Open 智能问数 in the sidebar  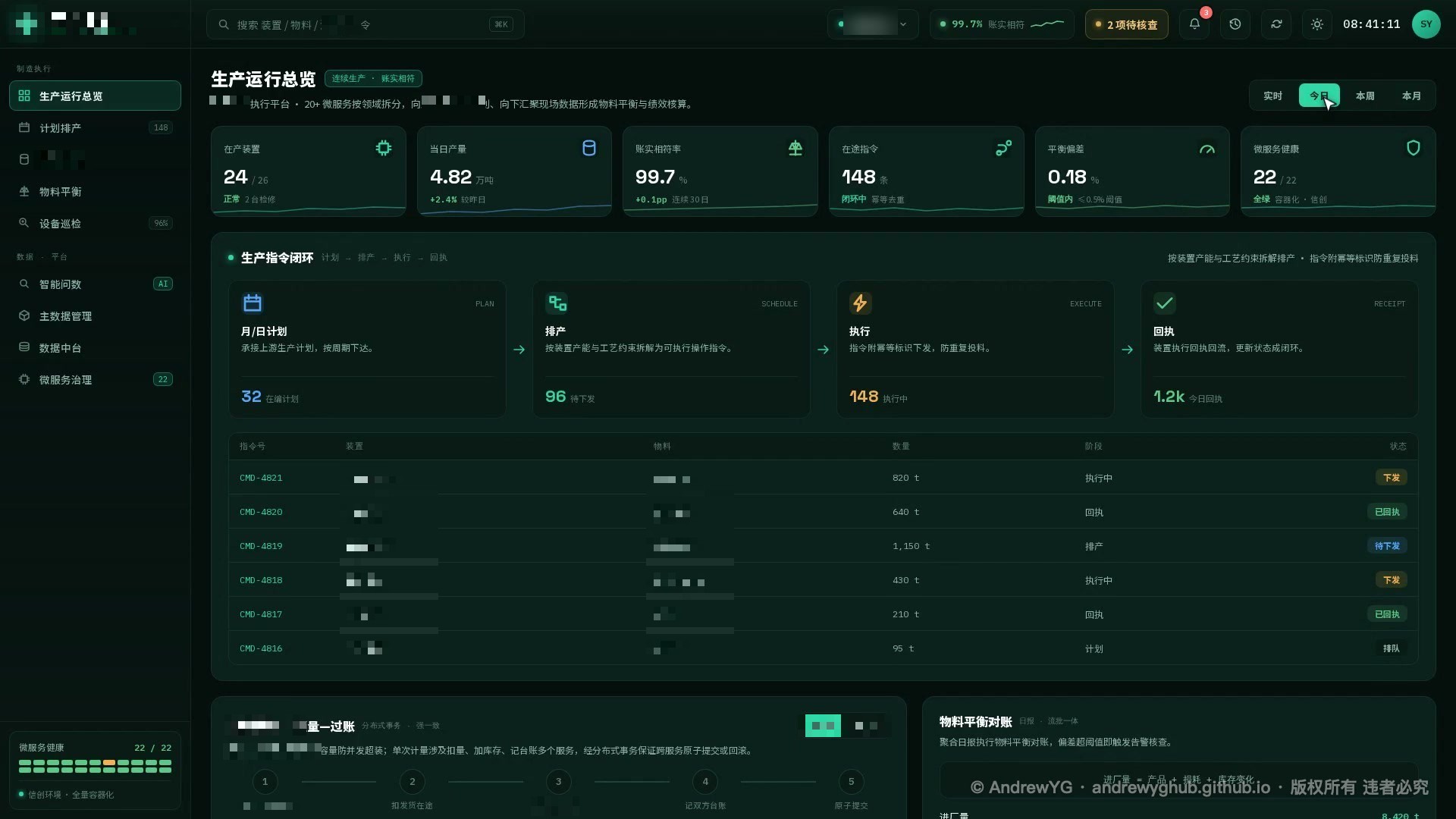95,284
